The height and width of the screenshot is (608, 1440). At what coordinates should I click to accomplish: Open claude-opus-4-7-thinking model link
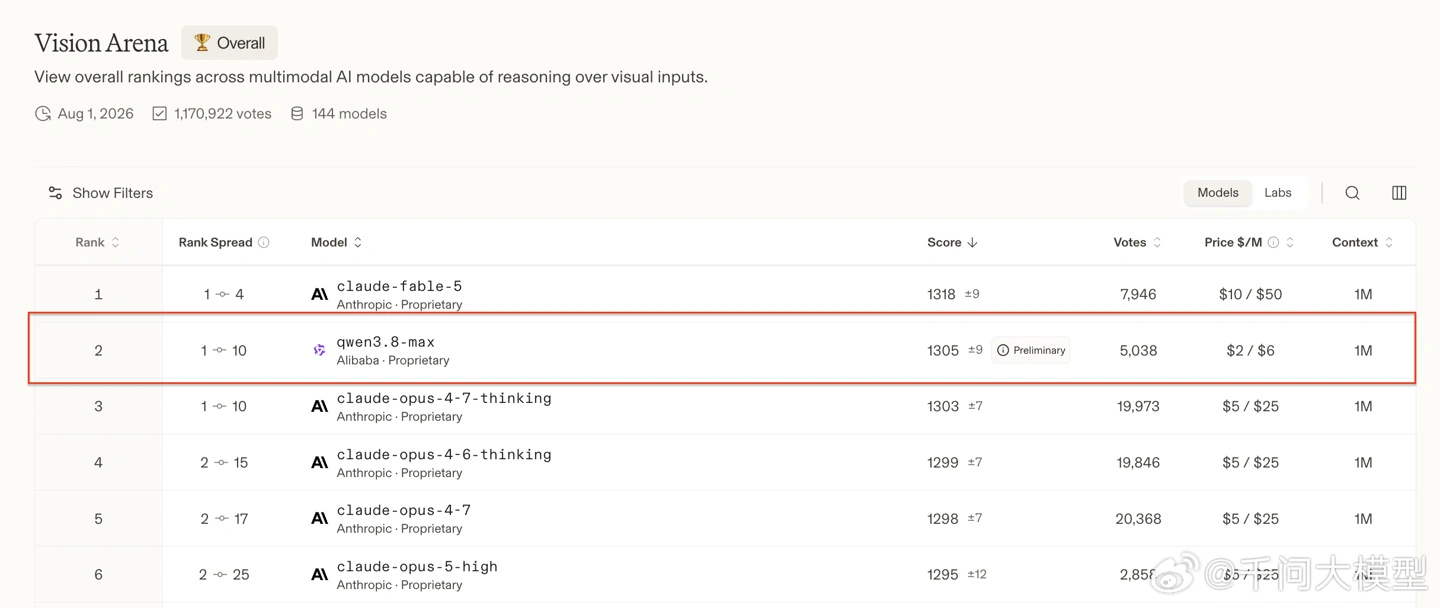(x=444, y=398)
